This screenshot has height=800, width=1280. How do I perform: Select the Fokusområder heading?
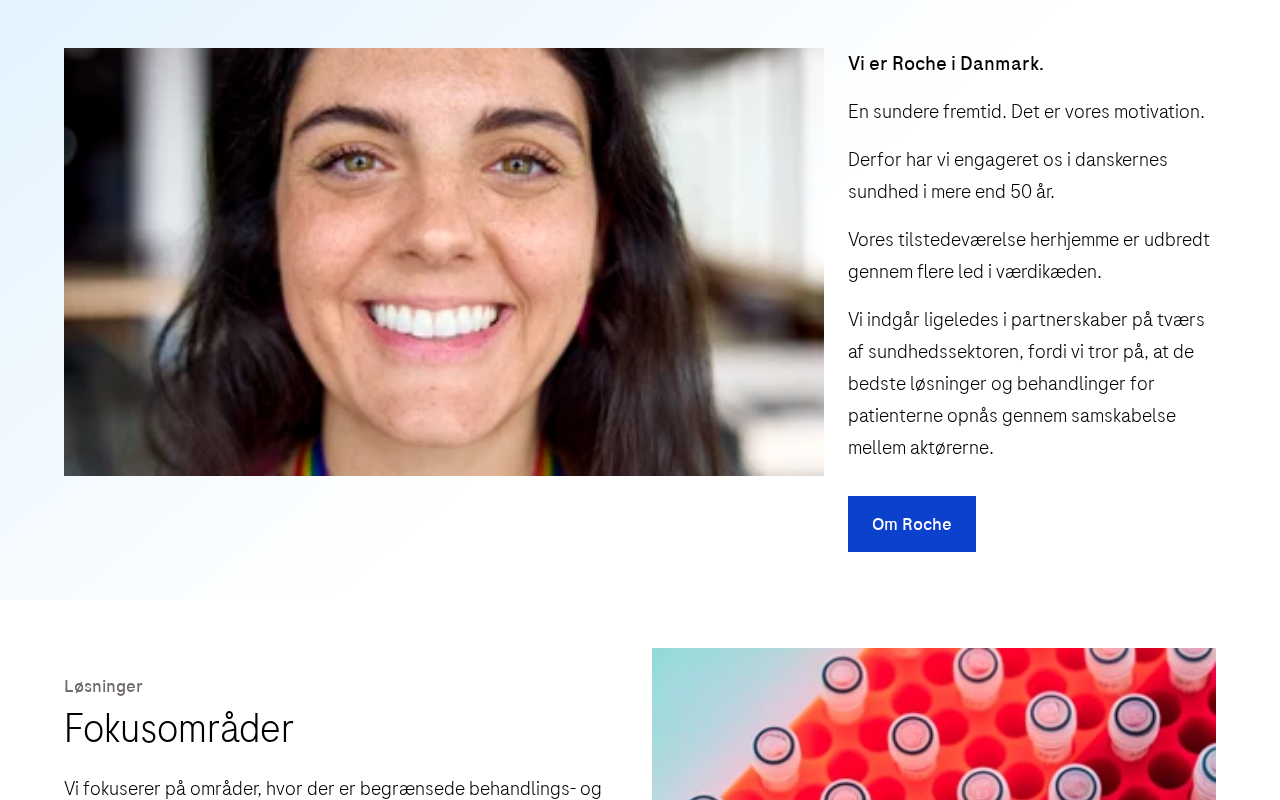coord(179,728)
